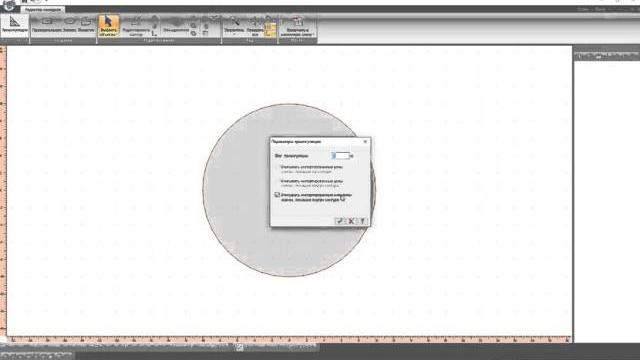Click the Return to main window button

click(298, 26)
